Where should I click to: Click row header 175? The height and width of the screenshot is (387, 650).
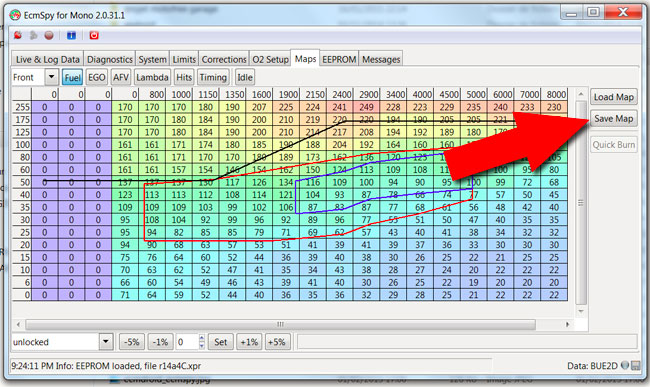coord(22,120)
